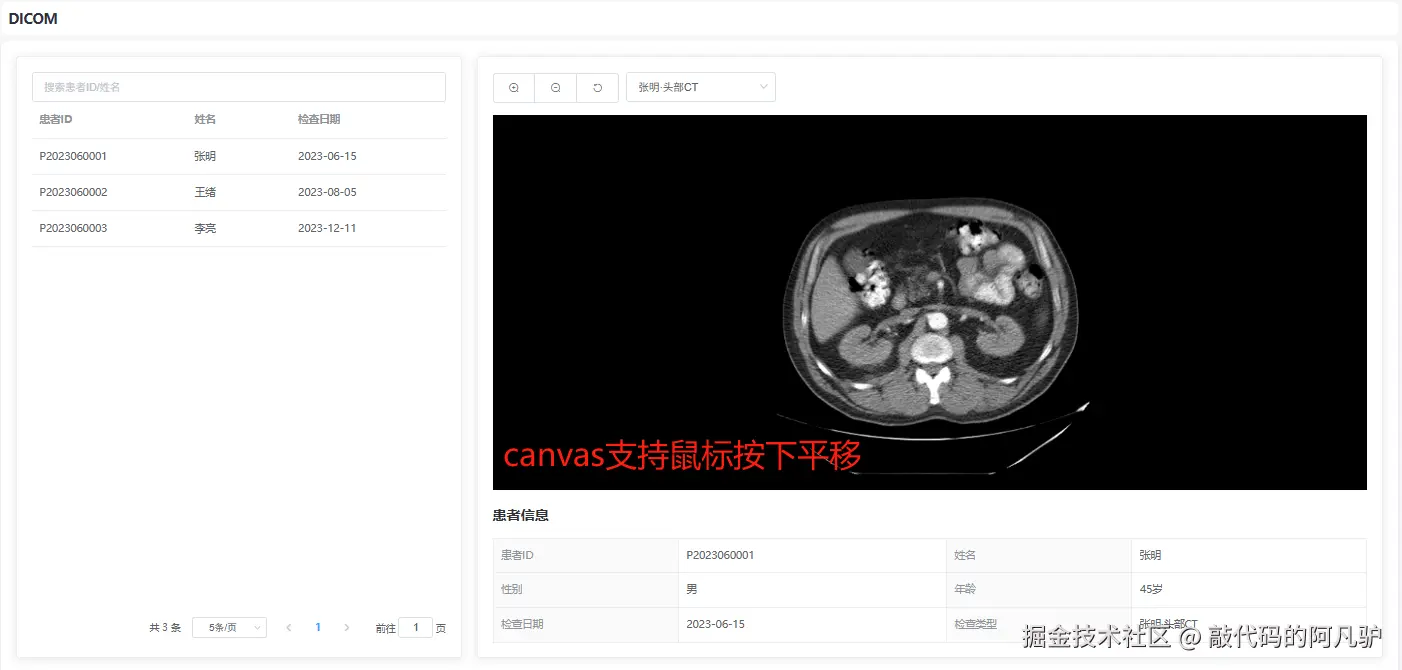Screen dimensions: 1402x670
Task: Click the 姓名 column header
Action: pos(205,120)
